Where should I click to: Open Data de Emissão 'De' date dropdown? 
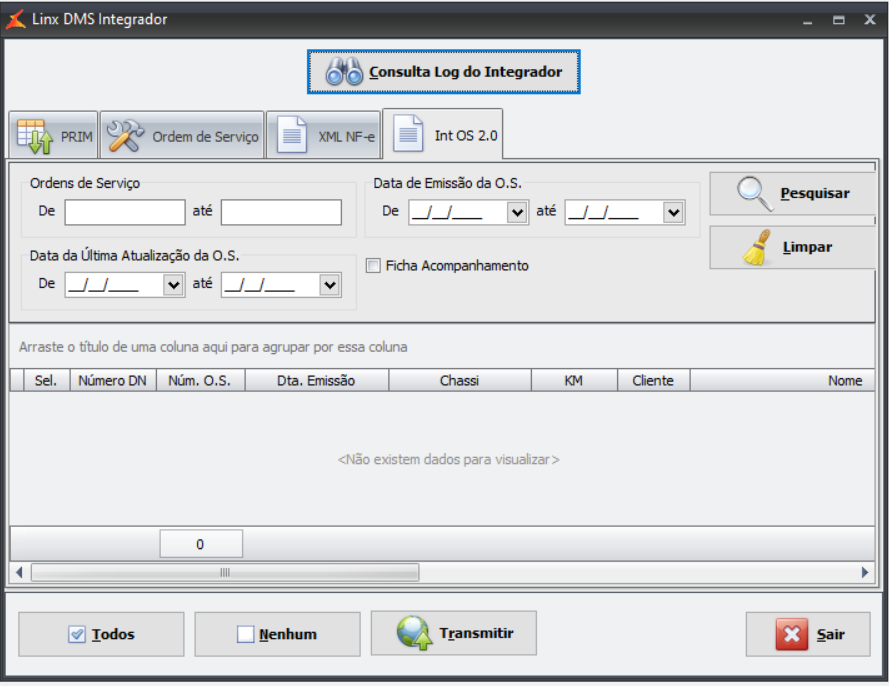(x=517, y=213)
